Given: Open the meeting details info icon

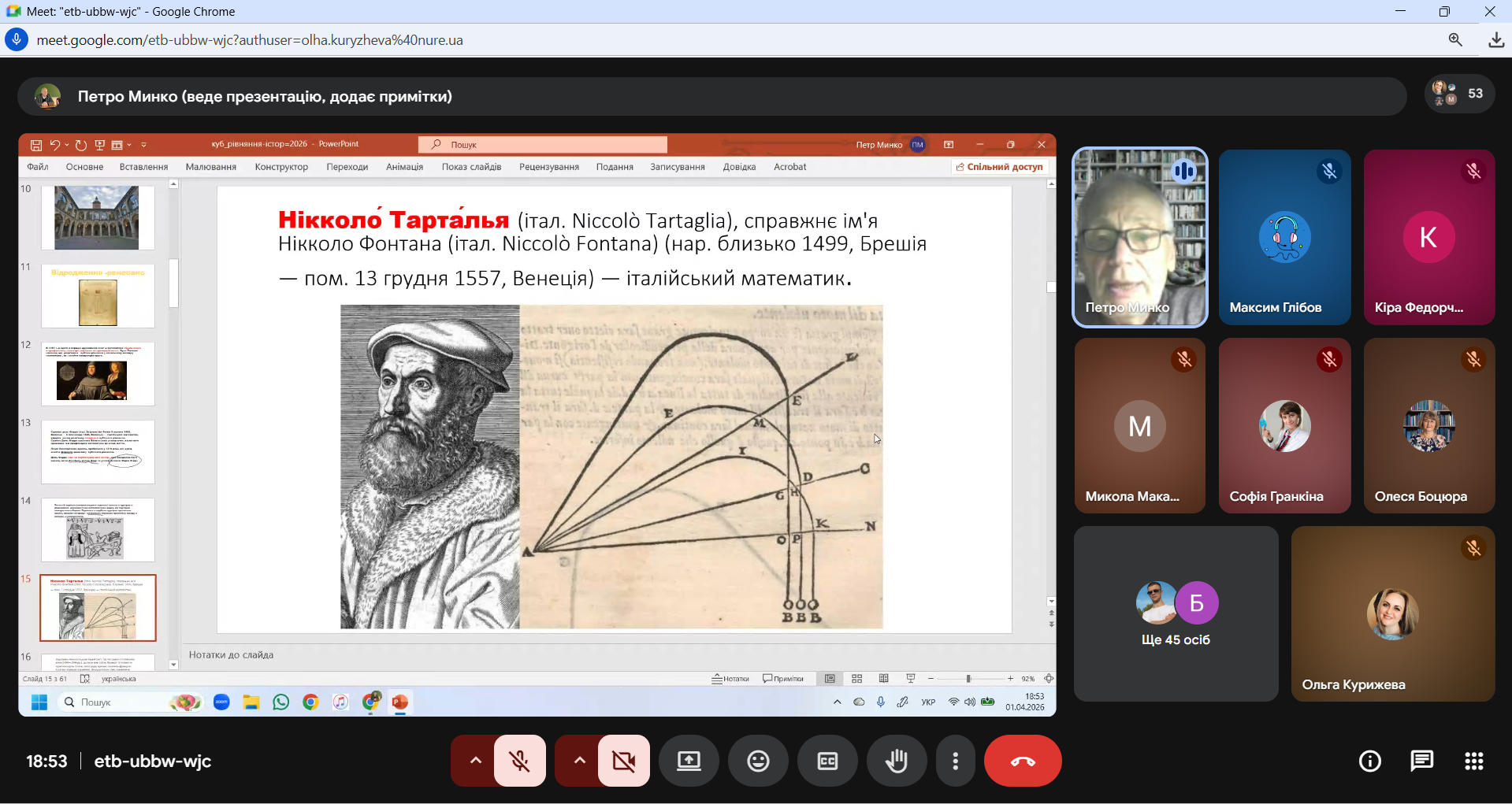Looking at the screenshot, I should (1369, 761).
